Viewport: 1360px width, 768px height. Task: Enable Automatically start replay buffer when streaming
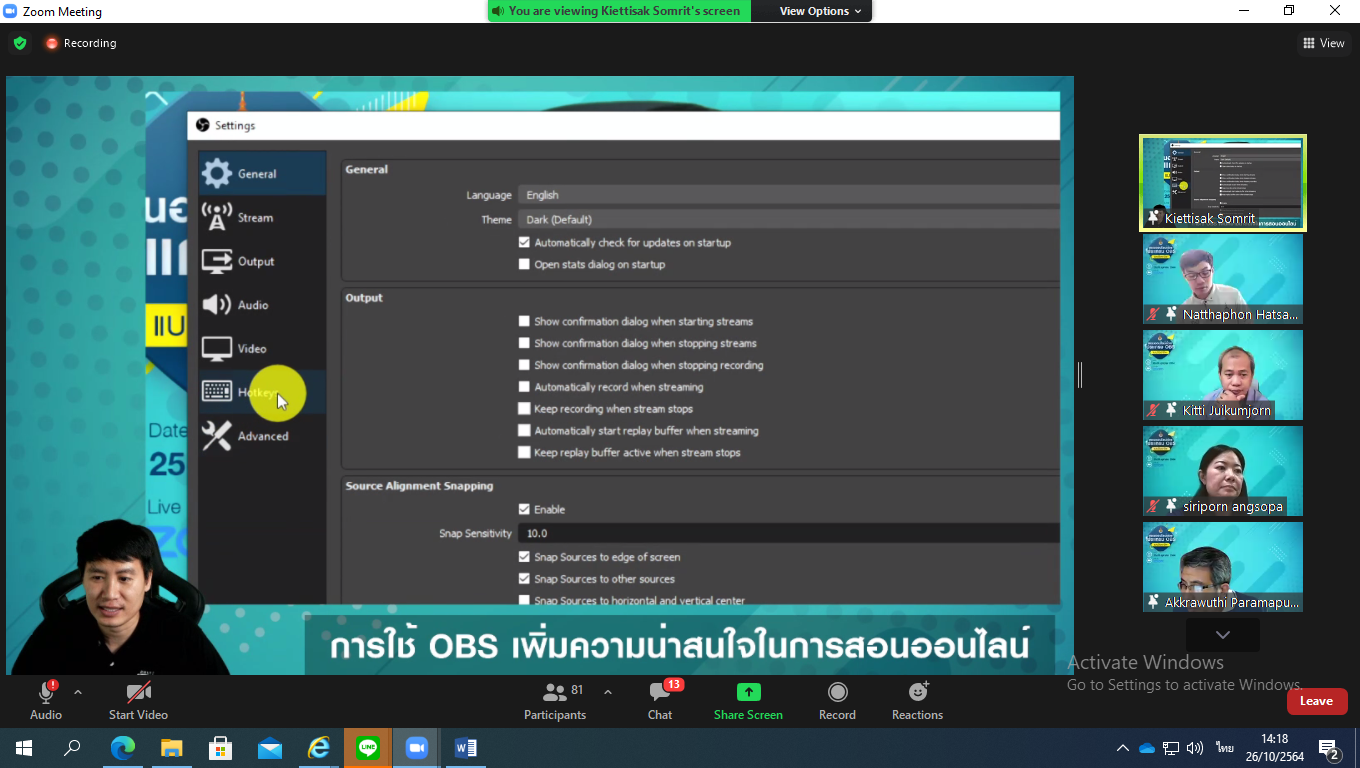coord(524,431)
